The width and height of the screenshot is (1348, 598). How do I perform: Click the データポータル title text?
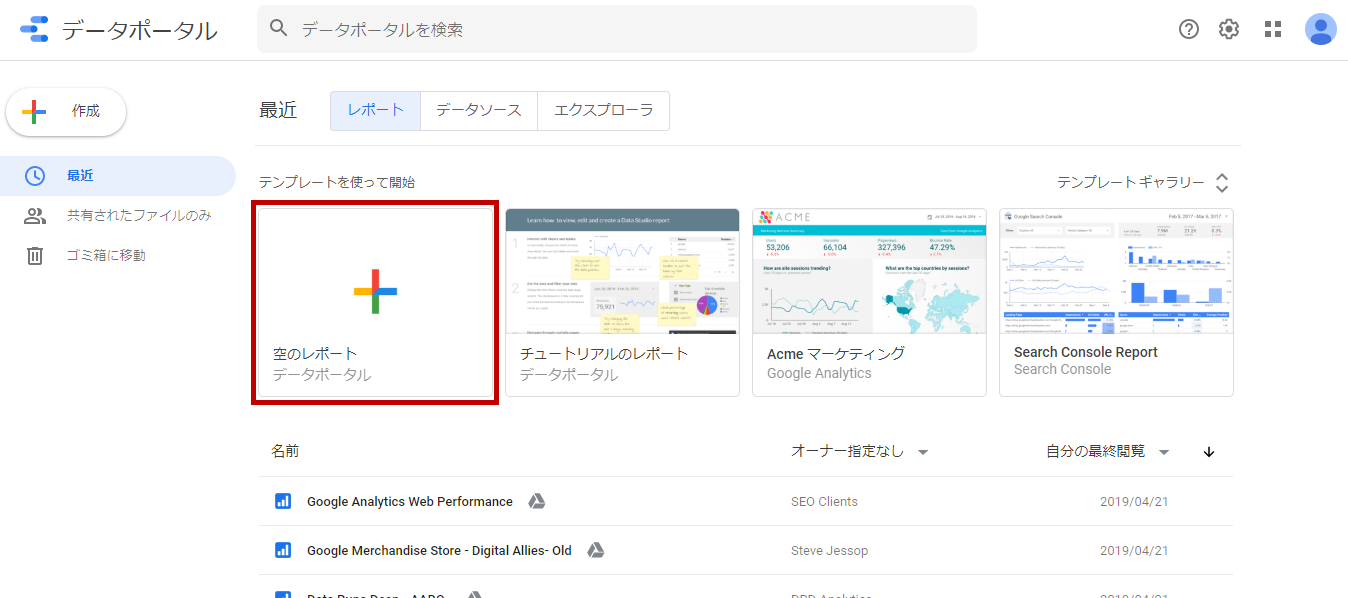coord(140,30)
